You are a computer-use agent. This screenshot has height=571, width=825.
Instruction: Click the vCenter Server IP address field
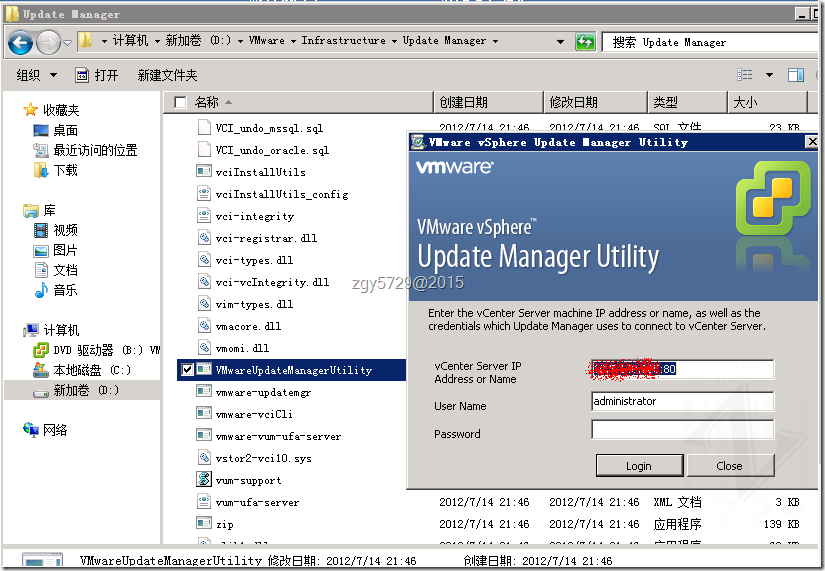coord(682,369)
